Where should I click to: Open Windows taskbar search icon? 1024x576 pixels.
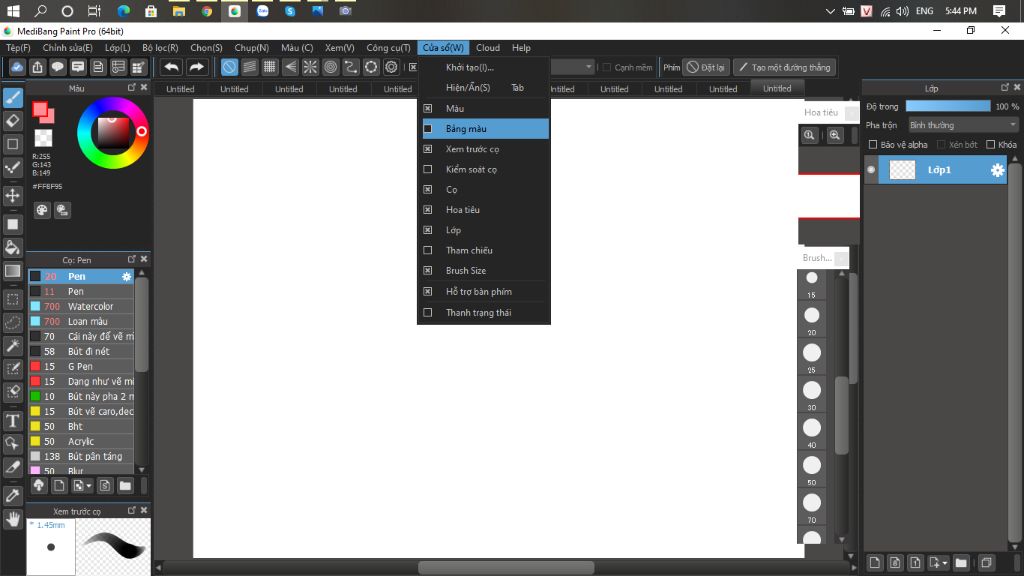point(40,11)
